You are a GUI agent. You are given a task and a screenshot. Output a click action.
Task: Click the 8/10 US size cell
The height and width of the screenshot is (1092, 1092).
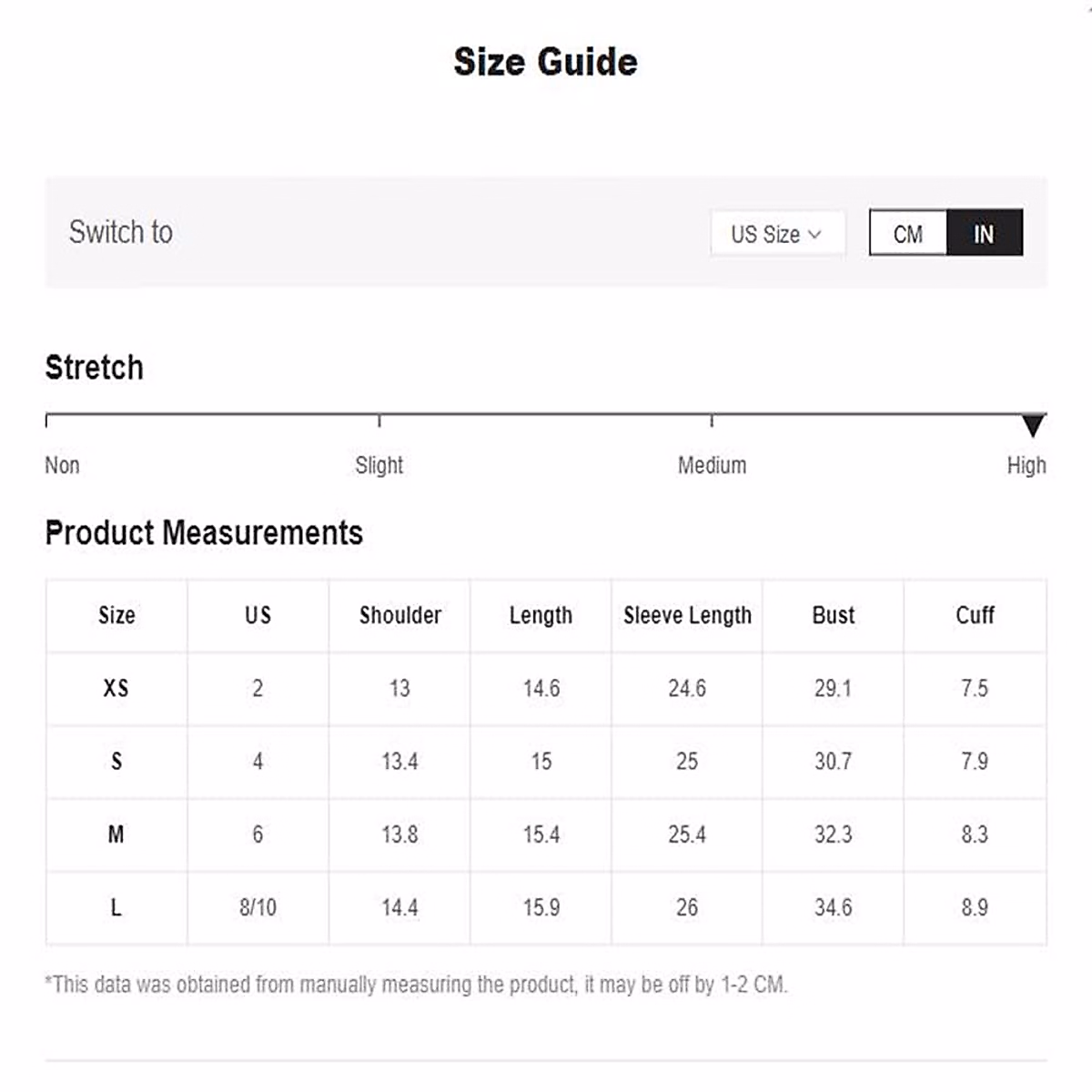click(x=258, y=907)
